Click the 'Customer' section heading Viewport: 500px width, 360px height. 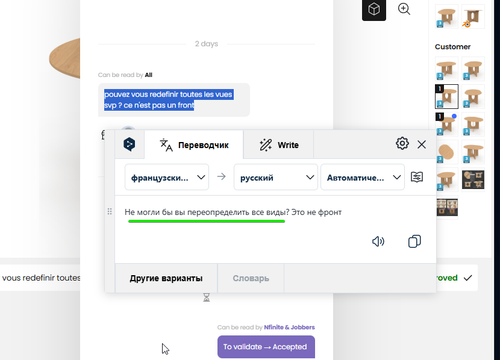(x=452, y=47)
